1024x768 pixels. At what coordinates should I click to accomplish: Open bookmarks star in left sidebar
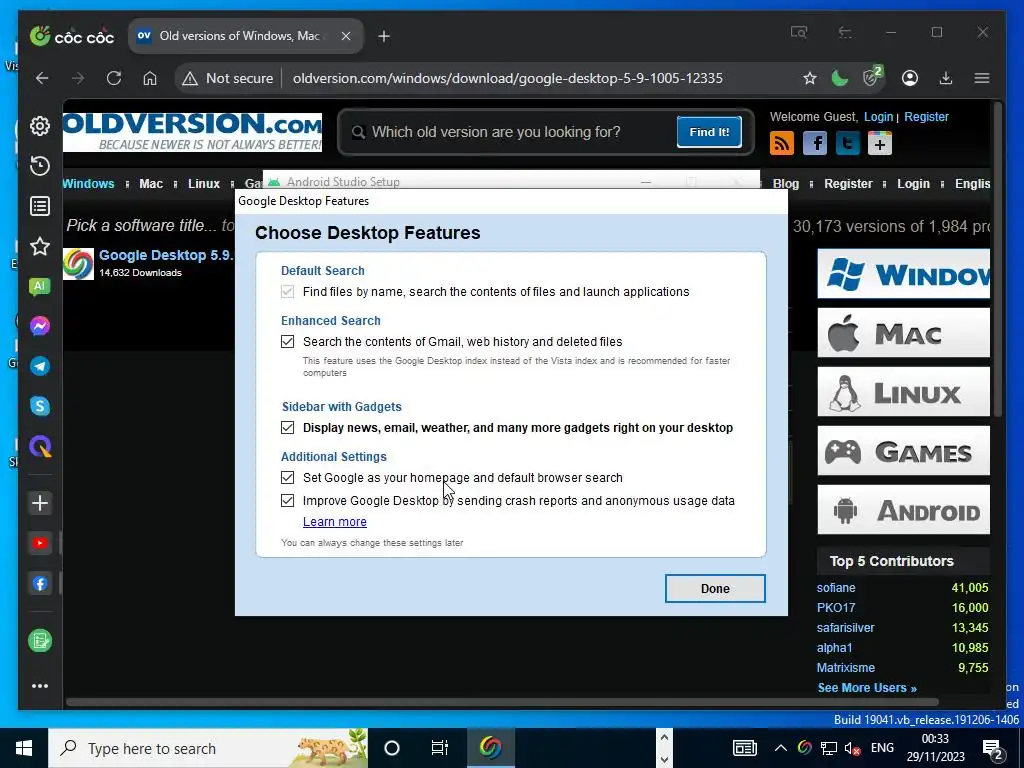[x=40, y=246]
